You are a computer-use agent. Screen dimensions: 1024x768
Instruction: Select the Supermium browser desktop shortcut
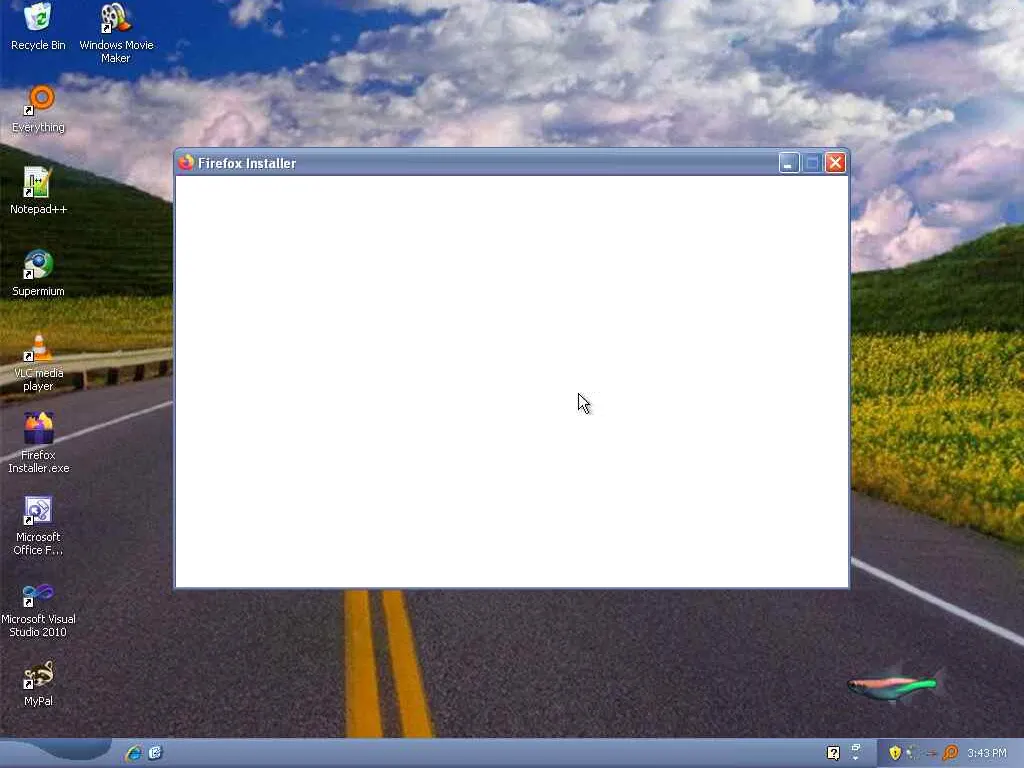pos(38,273)
